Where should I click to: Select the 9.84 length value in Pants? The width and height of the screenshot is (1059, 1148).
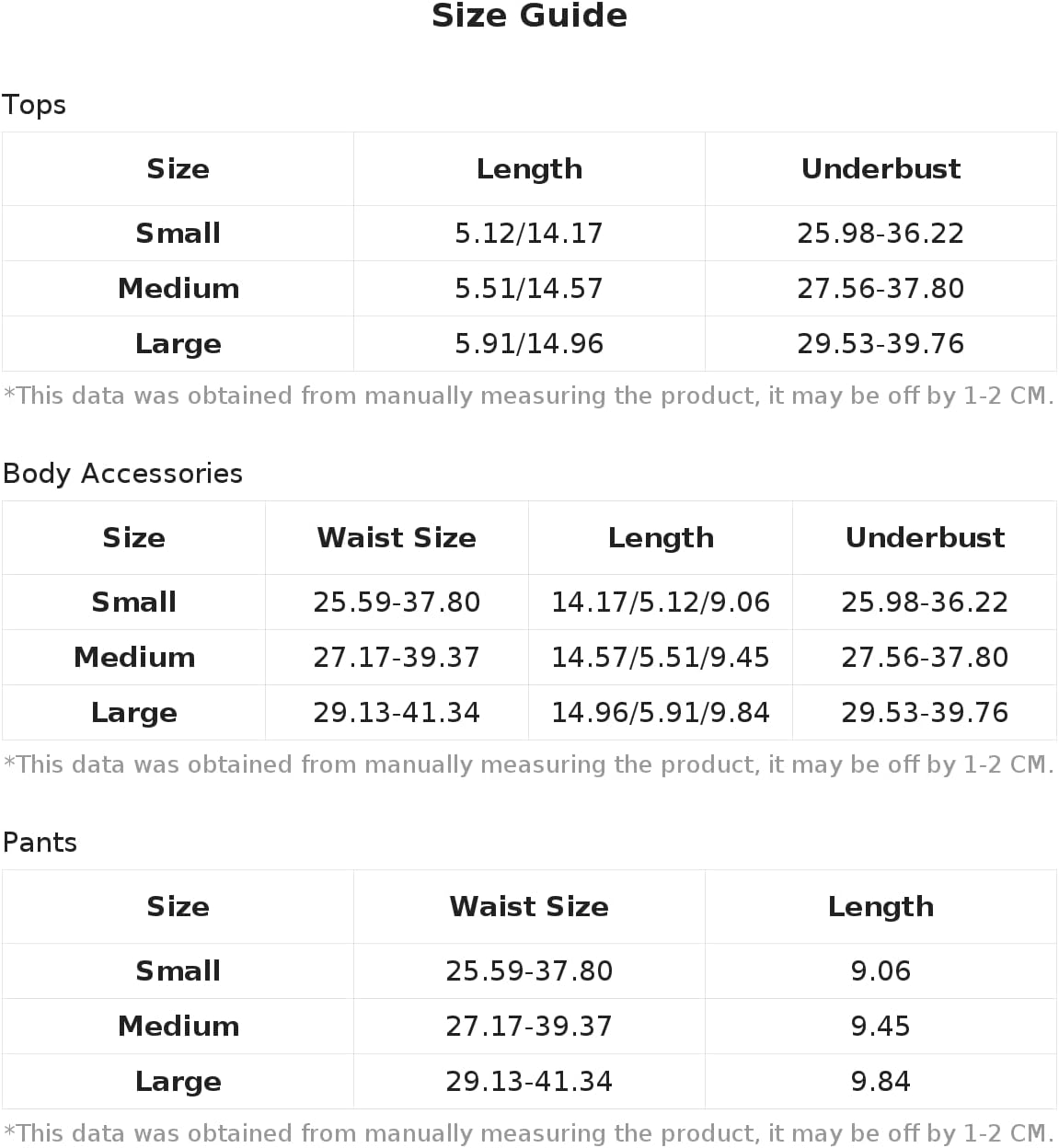tap(881, 1082)
